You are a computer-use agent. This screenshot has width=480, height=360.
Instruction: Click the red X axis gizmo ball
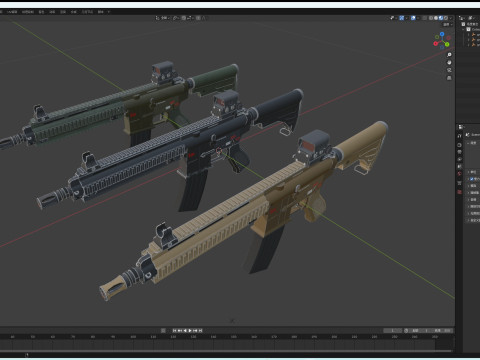(436, 43)
